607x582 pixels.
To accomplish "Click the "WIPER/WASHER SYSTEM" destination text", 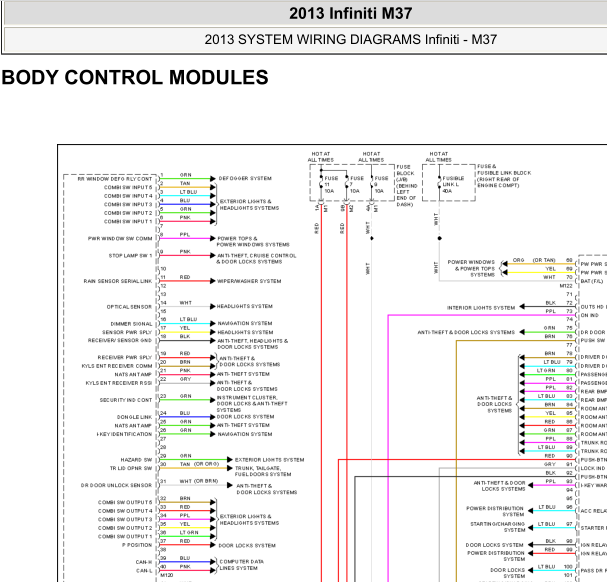I will click(249, 281).
